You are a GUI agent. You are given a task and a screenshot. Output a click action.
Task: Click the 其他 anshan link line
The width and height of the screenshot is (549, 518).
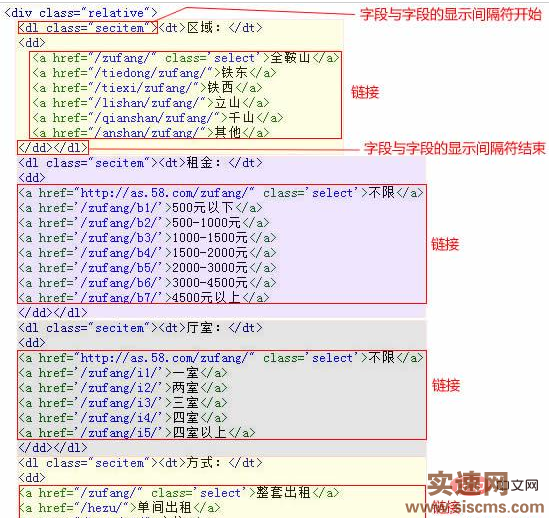[151, 133]
